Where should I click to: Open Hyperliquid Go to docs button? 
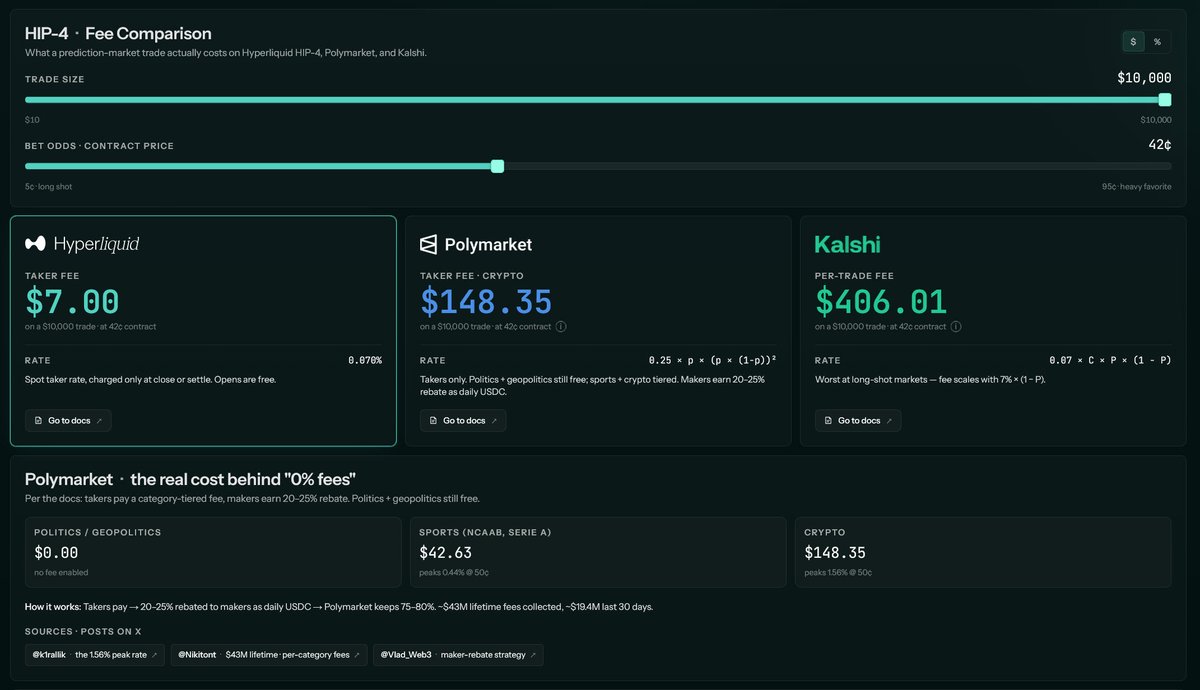coord(68,421)
